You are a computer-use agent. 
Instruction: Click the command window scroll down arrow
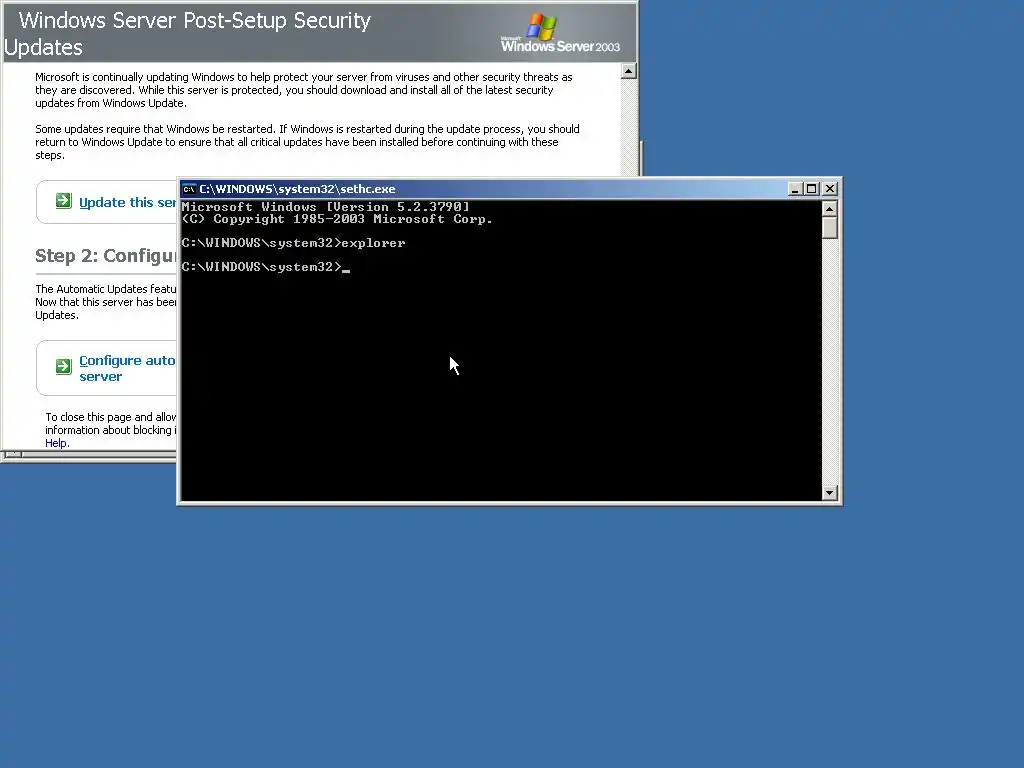[x=829, y=492]
